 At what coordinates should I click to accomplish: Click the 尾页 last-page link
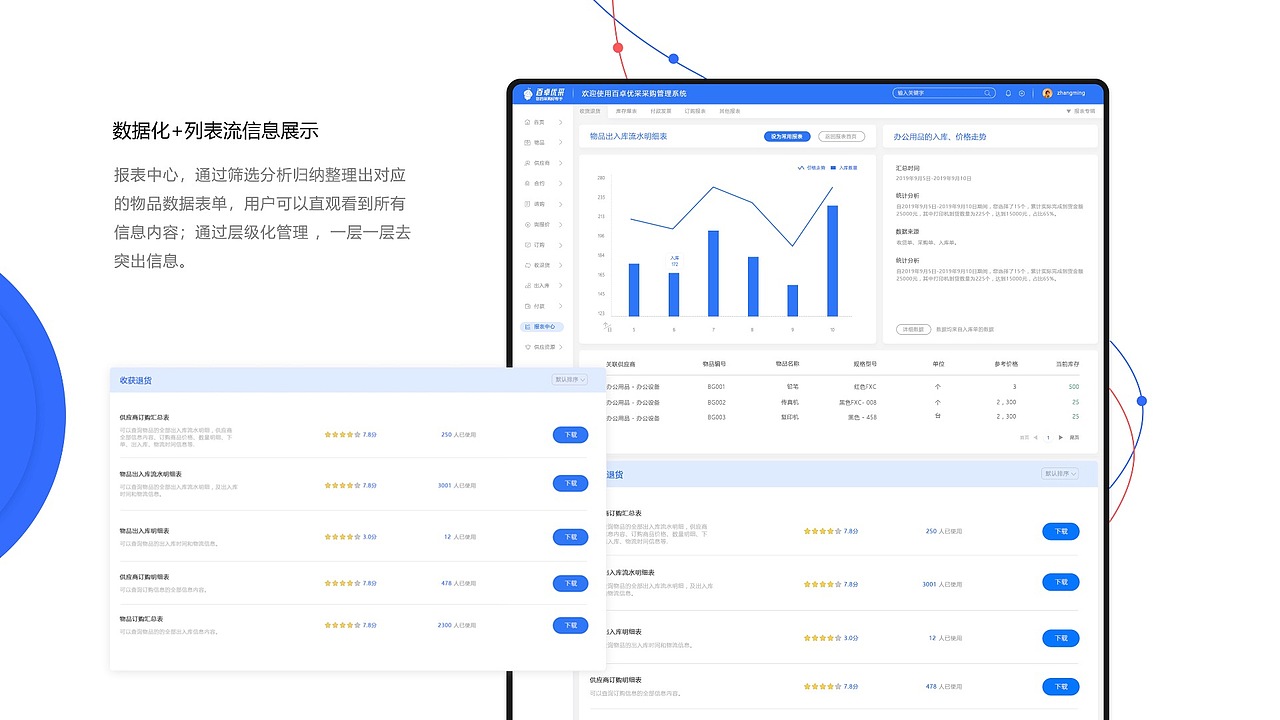[x=1074, y=437]
